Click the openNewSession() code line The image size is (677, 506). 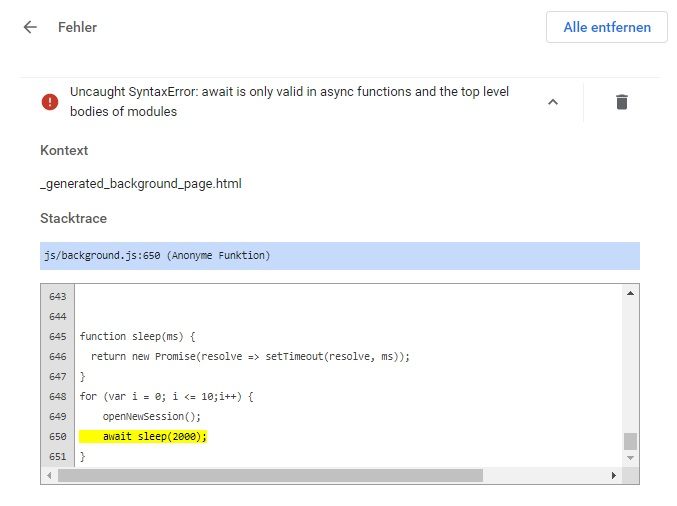[x=152, y=416]
